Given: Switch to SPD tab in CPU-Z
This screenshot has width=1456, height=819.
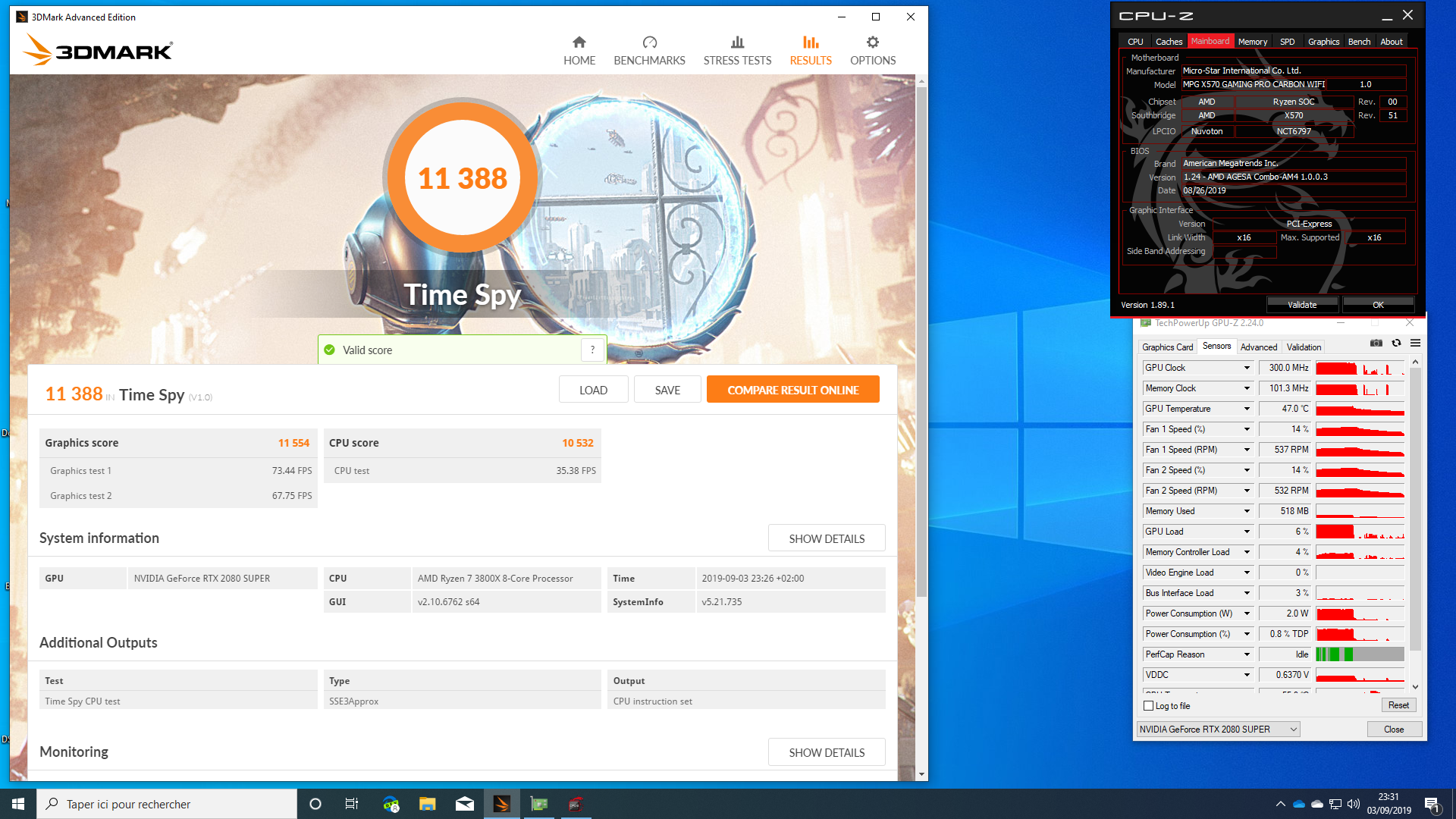Looking at the screenshot, I should click(x=1287, y=42).
